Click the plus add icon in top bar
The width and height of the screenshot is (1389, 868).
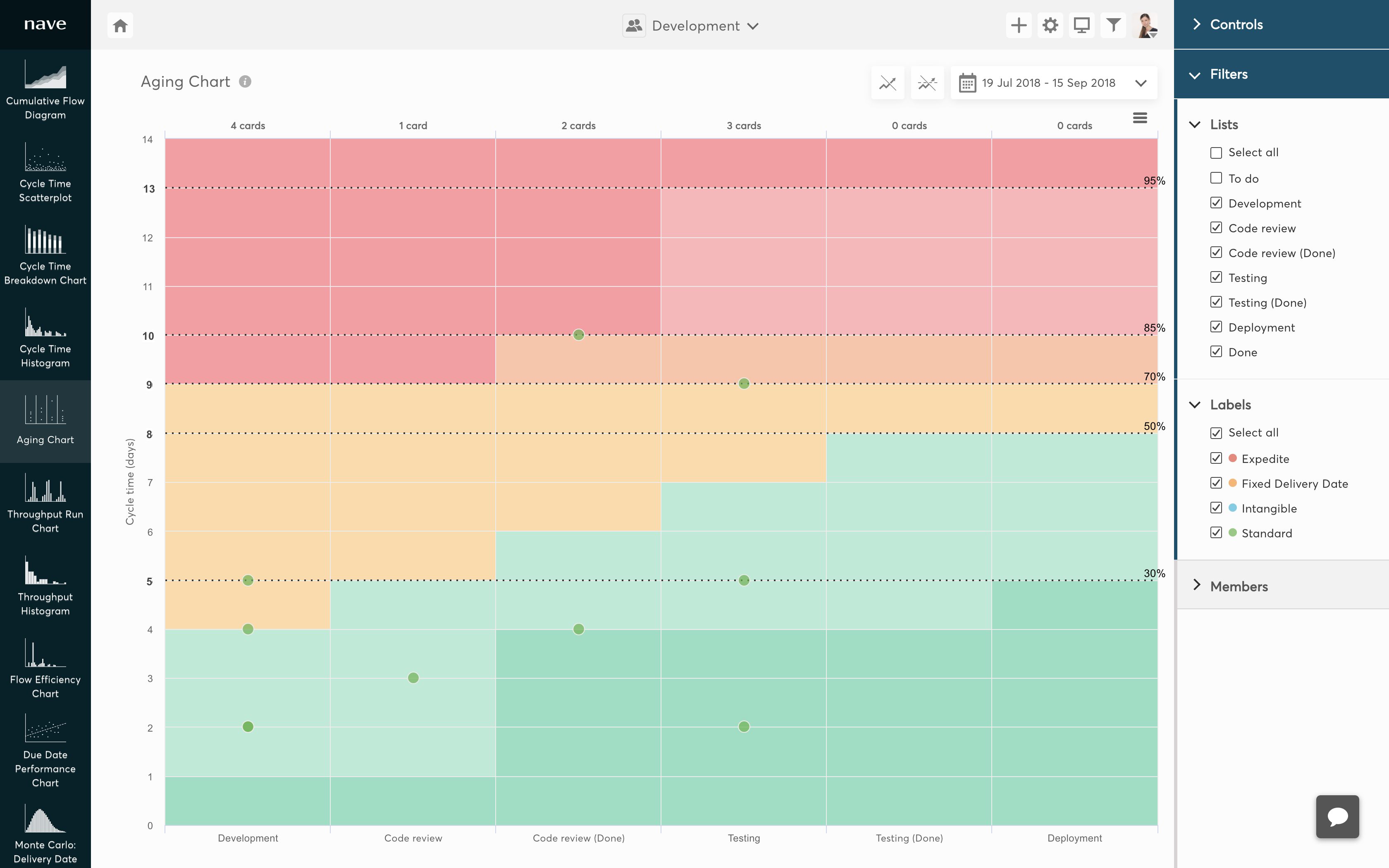point(1018,25)
